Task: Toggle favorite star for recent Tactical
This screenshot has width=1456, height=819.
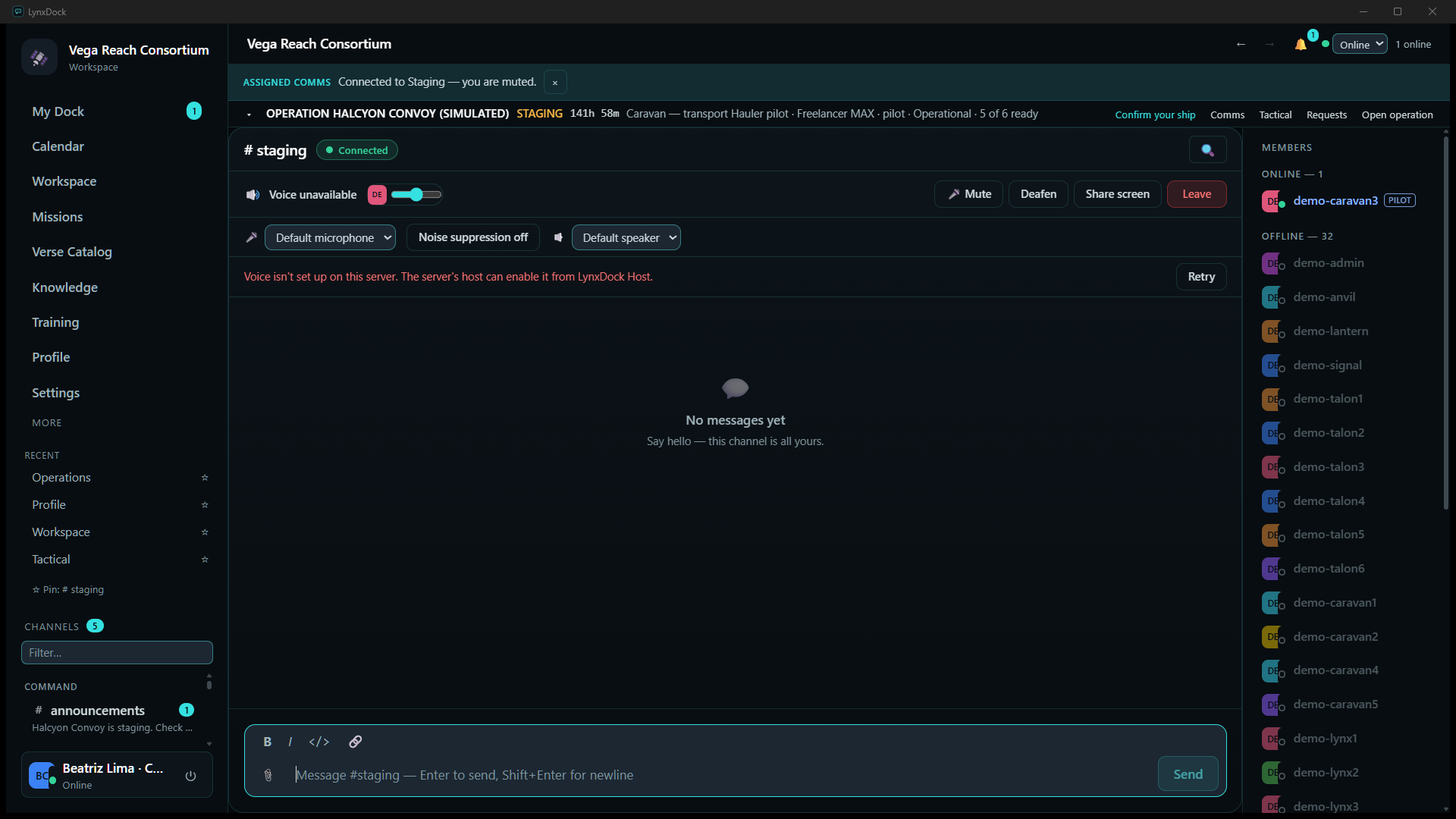Action: pyautogui.click(x=205, y=560)
